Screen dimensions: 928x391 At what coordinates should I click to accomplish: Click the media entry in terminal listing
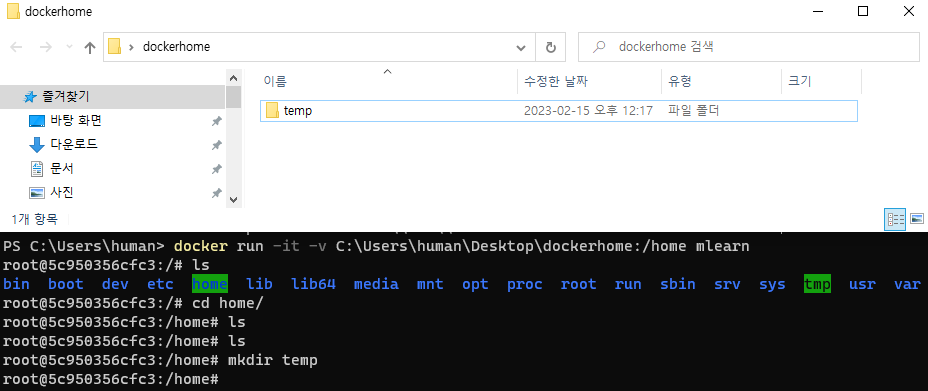coord(376,285)
